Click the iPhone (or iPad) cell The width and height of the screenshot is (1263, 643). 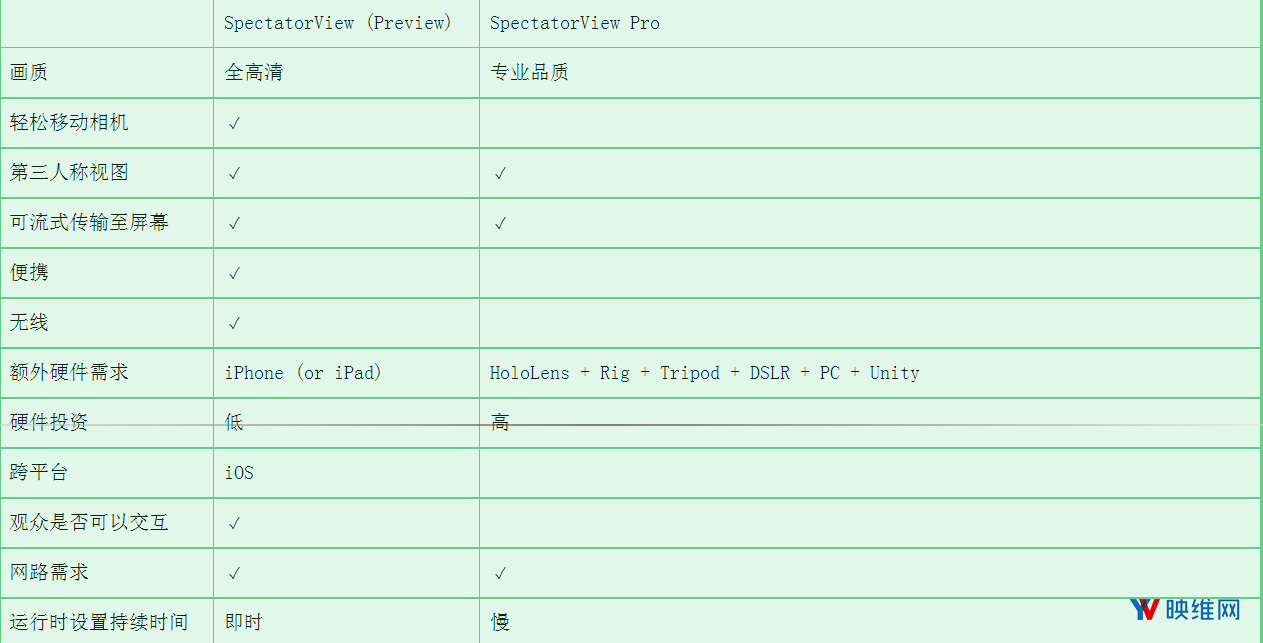coord(303,373)
